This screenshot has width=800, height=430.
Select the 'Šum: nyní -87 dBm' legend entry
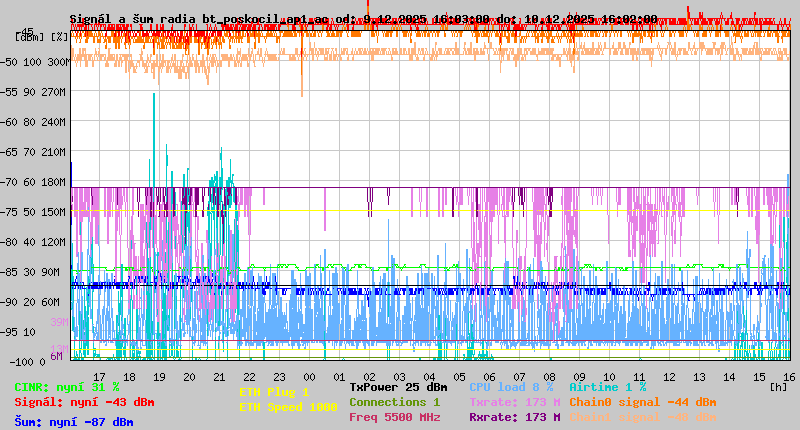(x=74, y=422)
